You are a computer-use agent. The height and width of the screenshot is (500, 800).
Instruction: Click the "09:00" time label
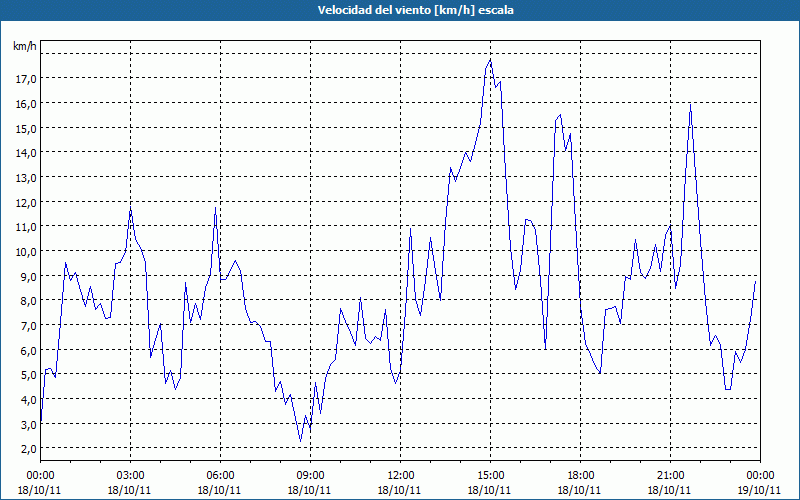(x=310, y=476)
